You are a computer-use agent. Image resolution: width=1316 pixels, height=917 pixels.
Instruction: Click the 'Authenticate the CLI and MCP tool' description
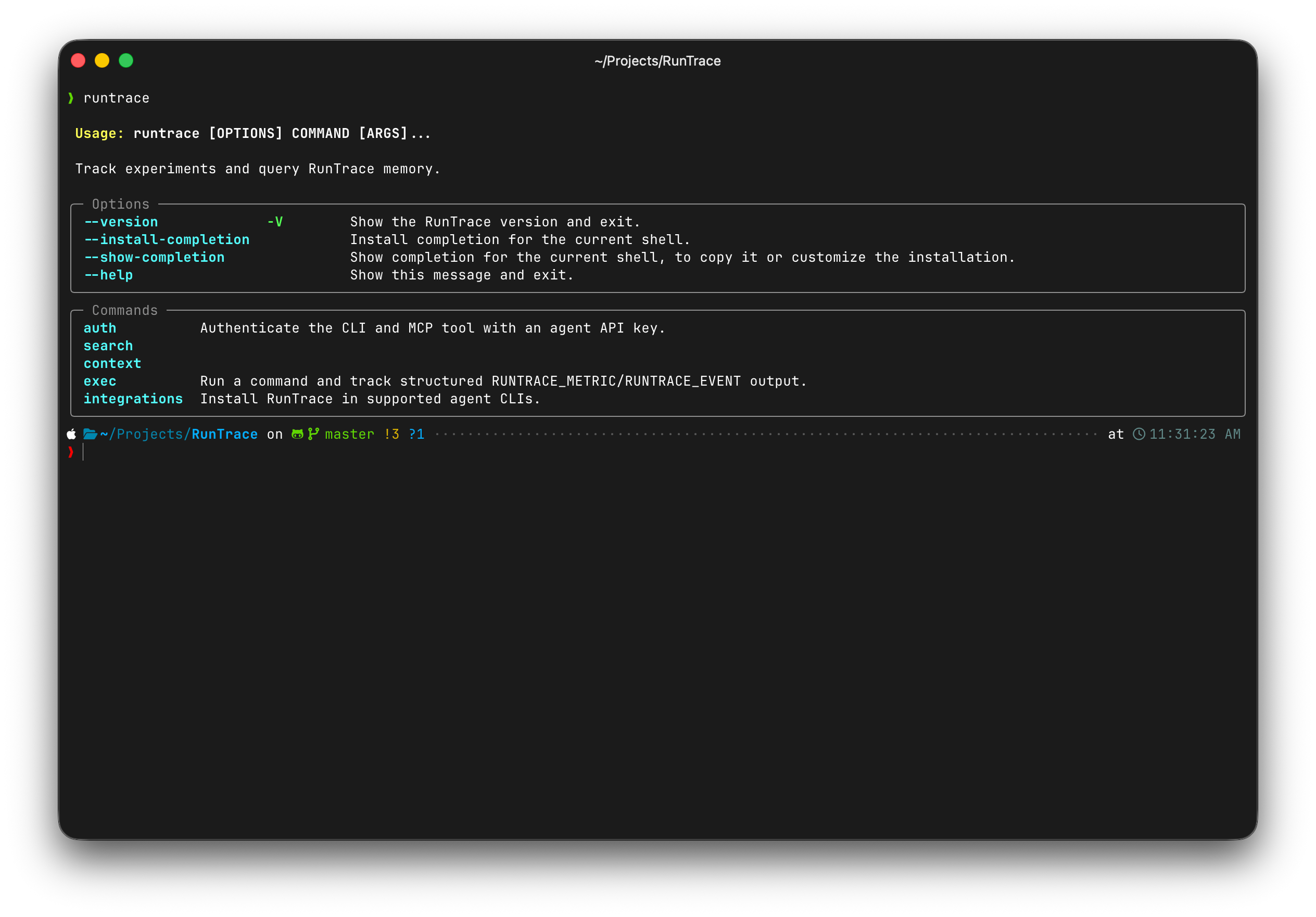[x=433, y=328]
